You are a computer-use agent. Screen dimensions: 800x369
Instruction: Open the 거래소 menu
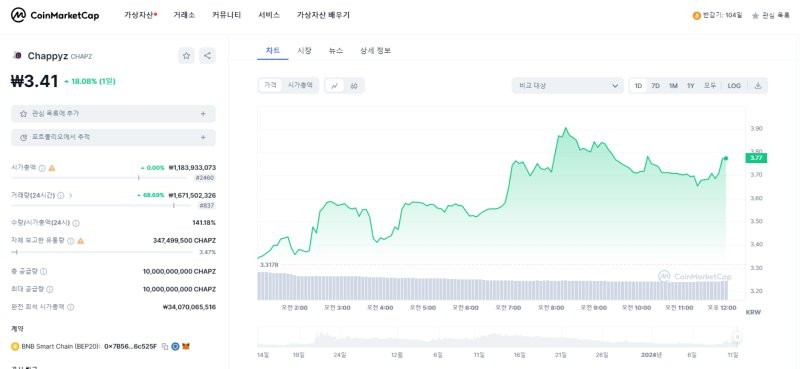click(x=184, y=15)
